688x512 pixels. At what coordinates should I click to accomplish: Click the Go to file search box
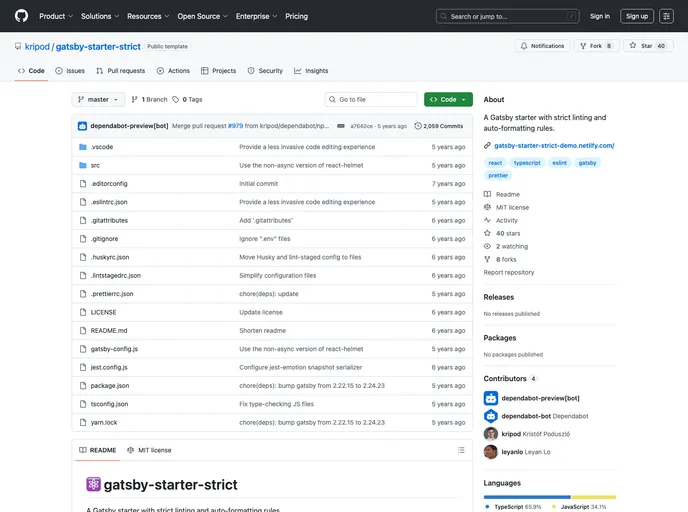pyautogui.click(x=371, y=100)
